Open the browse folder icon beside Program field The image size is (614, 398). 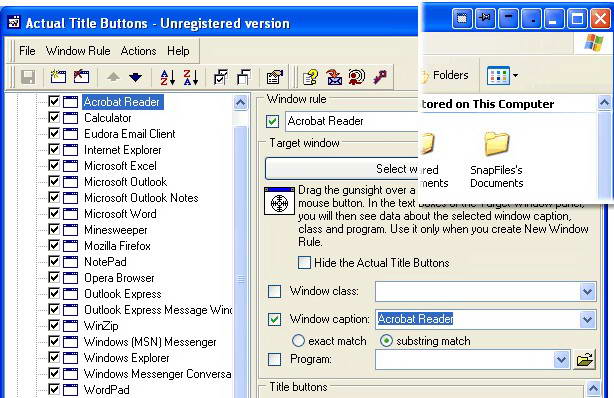coord(584,359)
